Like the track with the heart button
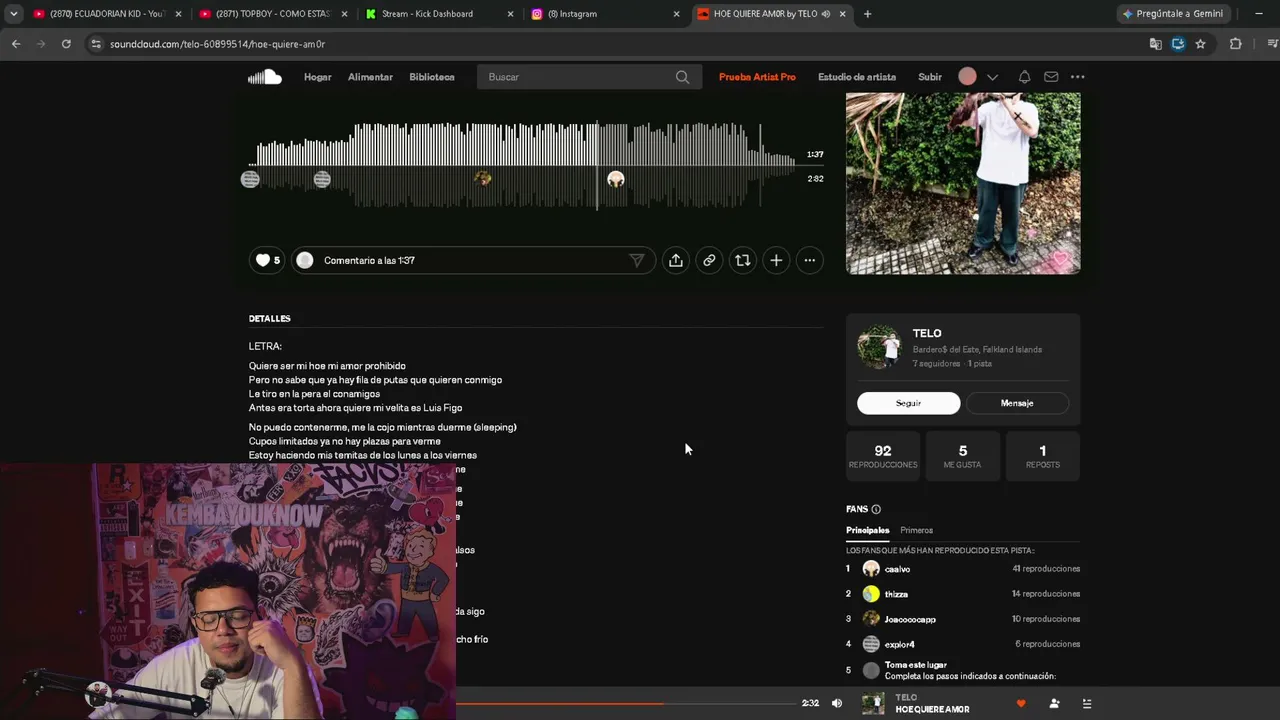Image resolution: width=1280 pixels, height=720 pixels. click(x=268, y=260)
